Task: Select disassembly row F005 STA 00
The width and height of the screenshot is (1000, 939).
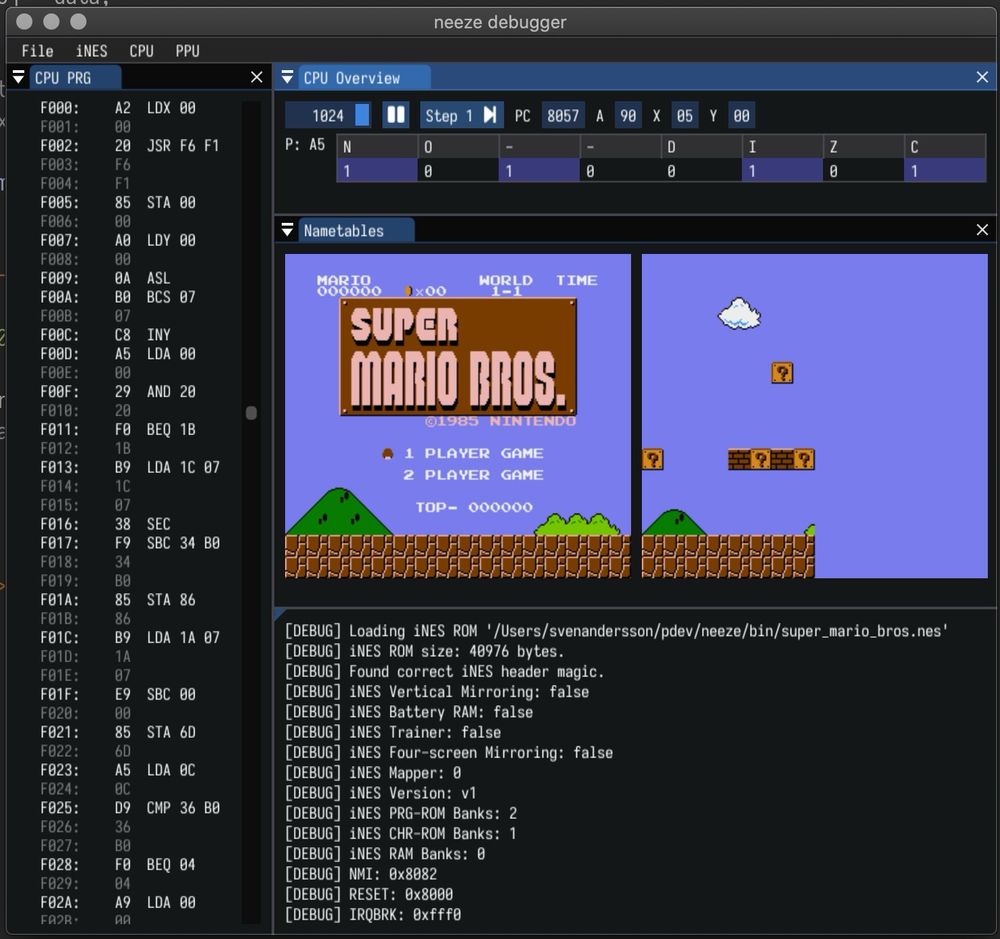Action: point(118,202)
